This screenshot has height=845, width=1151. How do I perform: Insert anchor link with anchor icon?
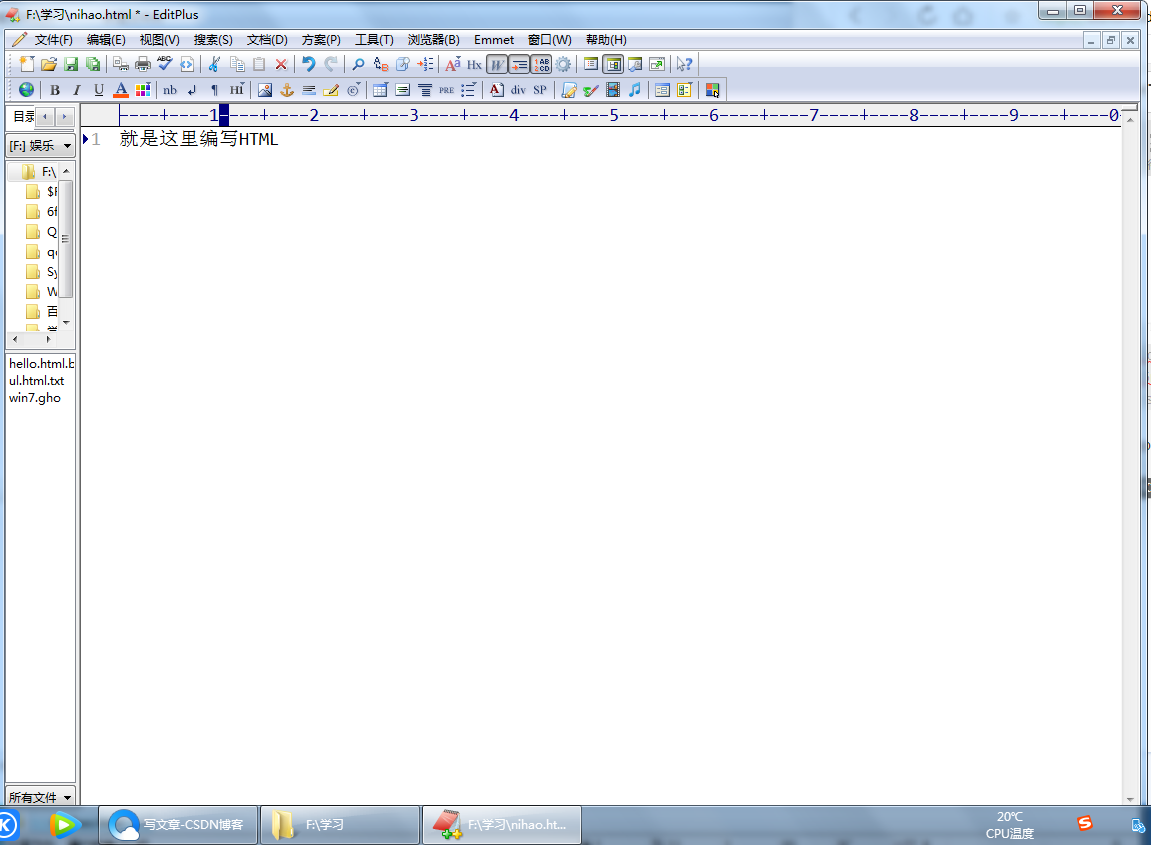coord(287,90)
